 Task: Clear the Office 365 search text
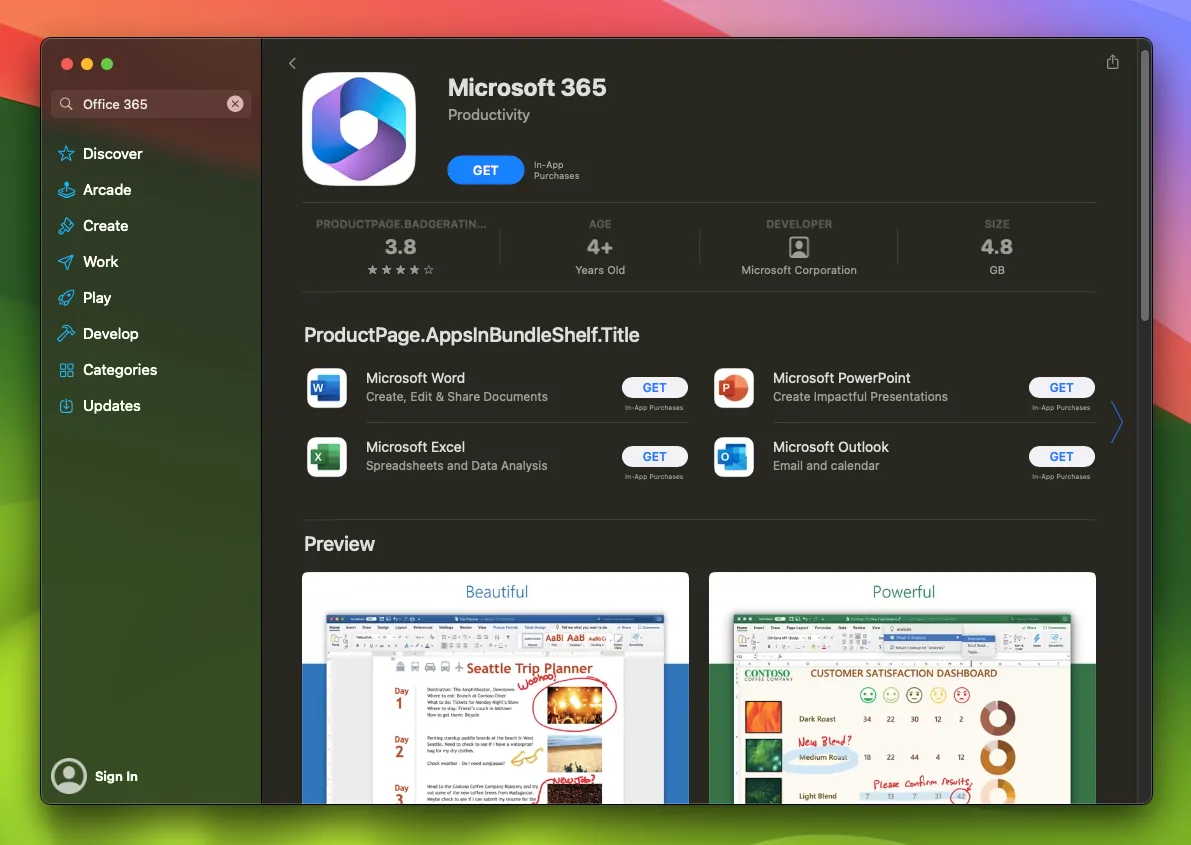(x=235, y=103)
